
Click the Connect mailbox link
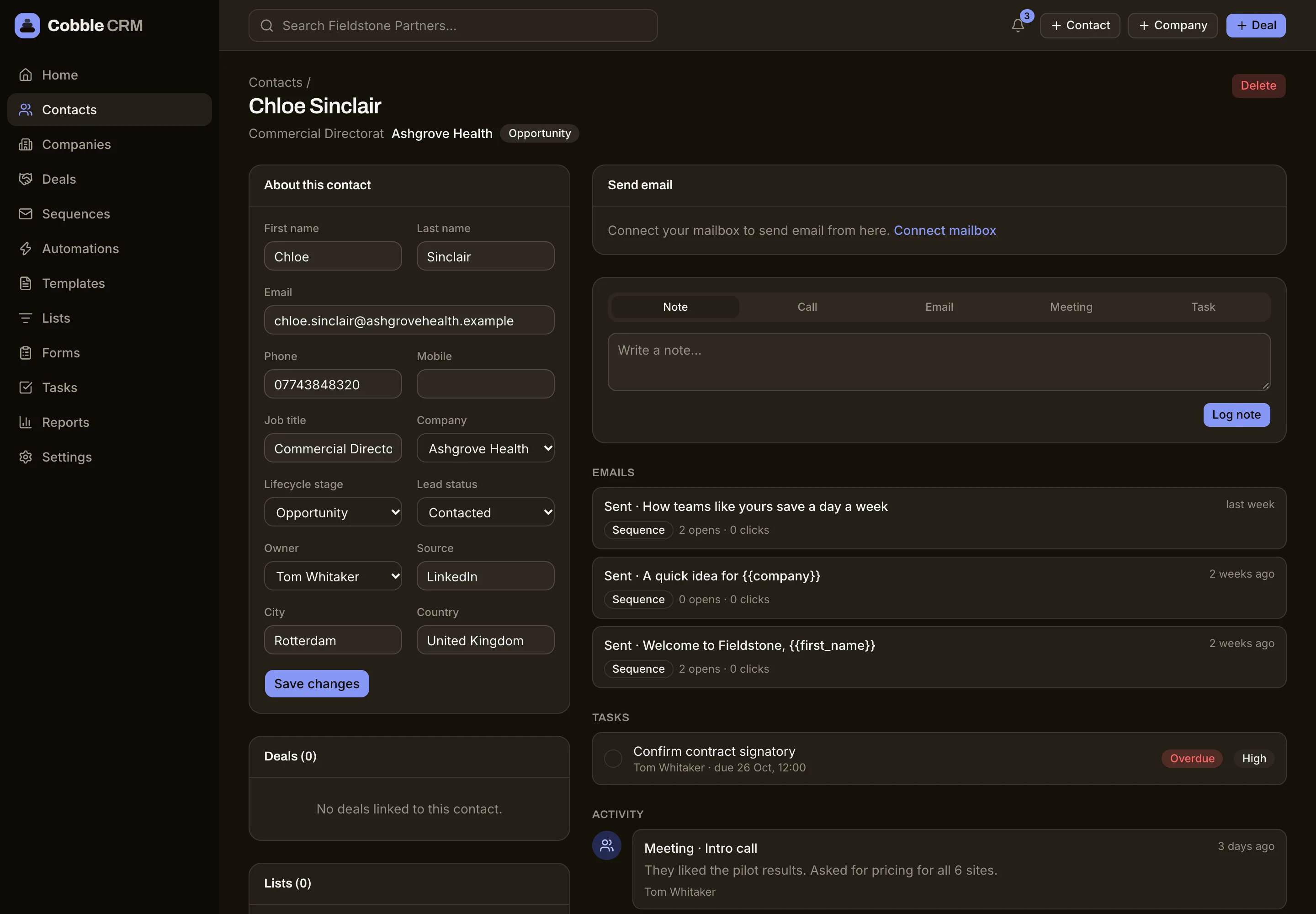(x=945, y=230)
